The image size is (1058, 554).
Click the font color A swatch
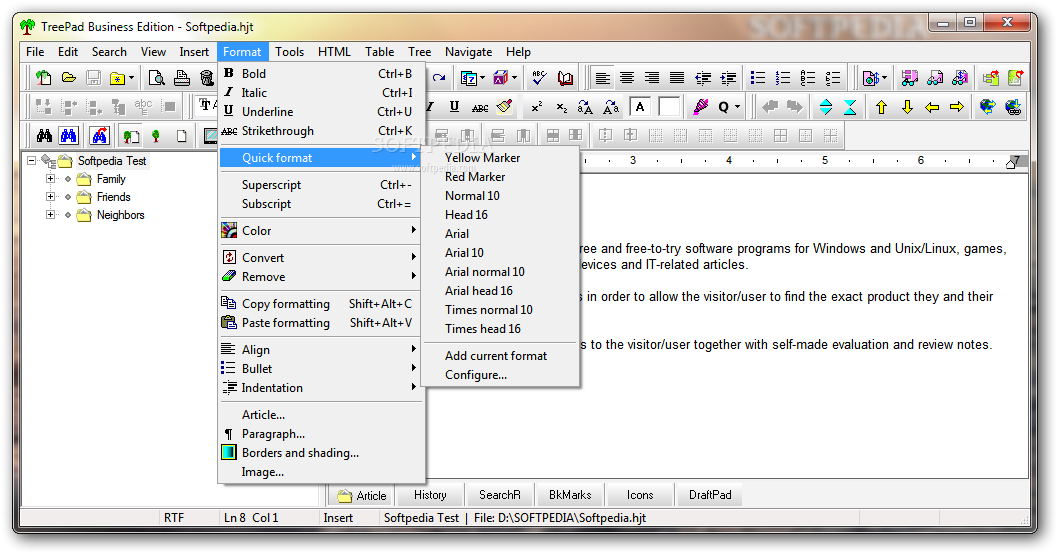[640, 107]
